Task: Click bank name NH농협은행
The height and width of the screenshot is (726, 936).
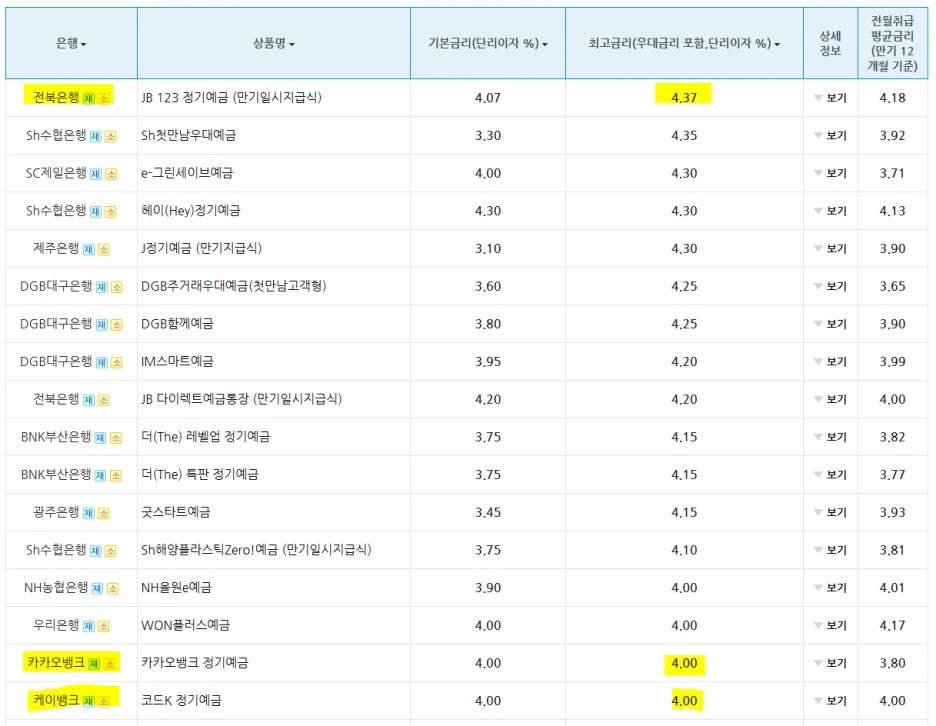Action: click(56, 587)
